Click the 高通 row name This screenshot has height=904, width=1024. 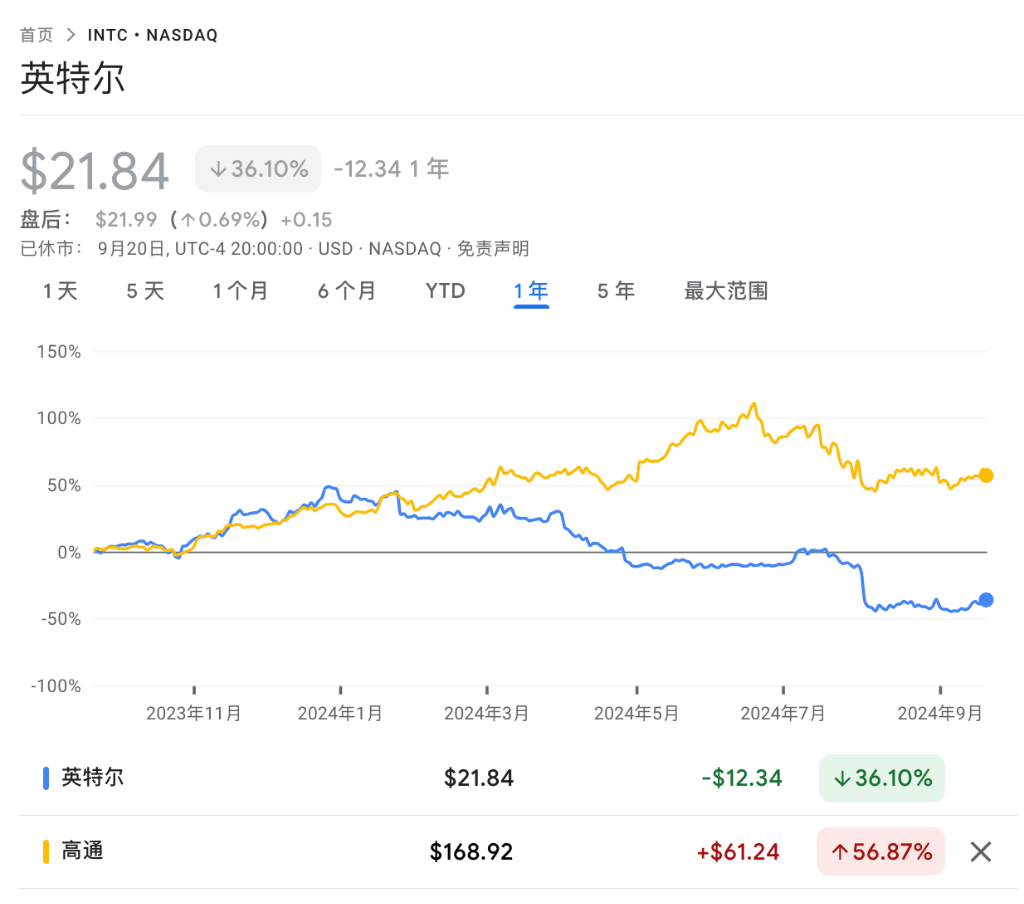coord(82,851)
